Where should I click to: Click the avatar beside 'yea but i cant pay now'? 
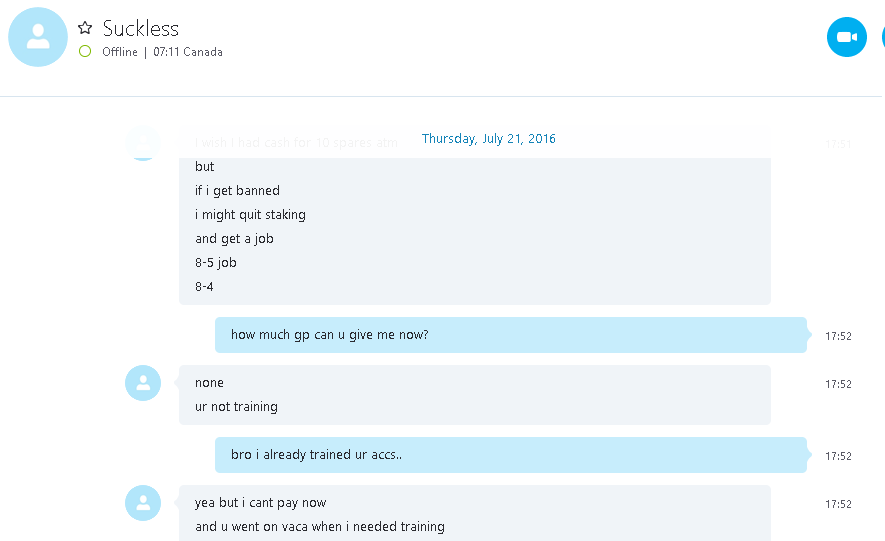tap(143, 503)
